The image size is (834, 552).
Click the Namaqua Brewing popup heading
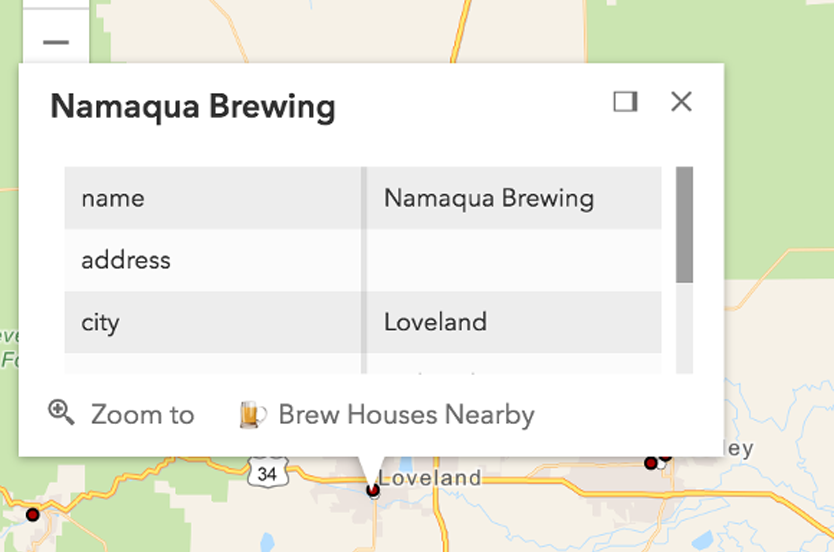(x=193, y=106)
